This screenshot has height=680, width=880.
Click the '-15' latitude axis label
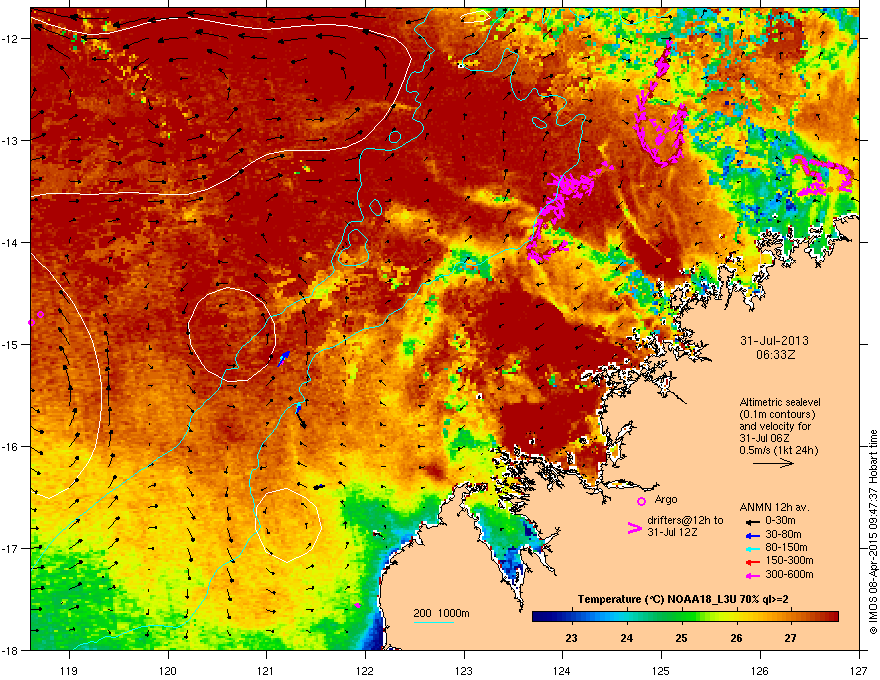[x=10, y=344]
